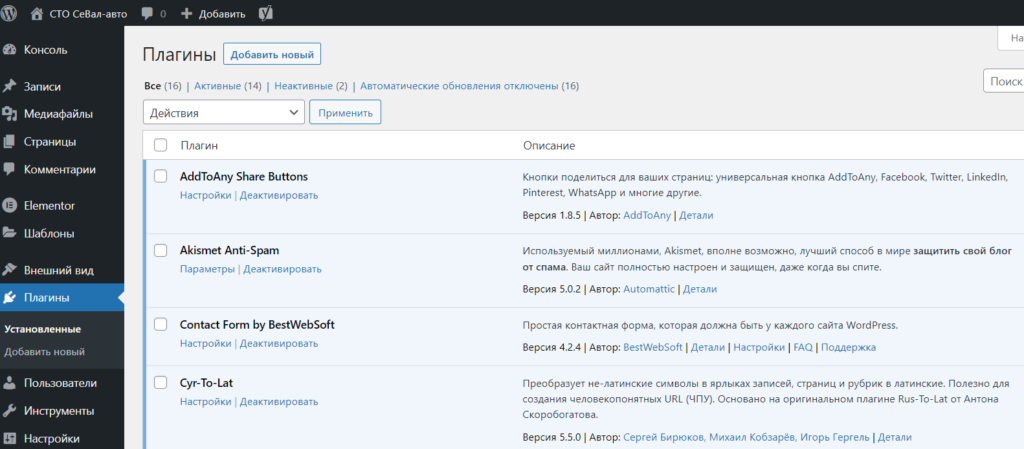Open the FAQ link for Contact Form

[803, 347]
